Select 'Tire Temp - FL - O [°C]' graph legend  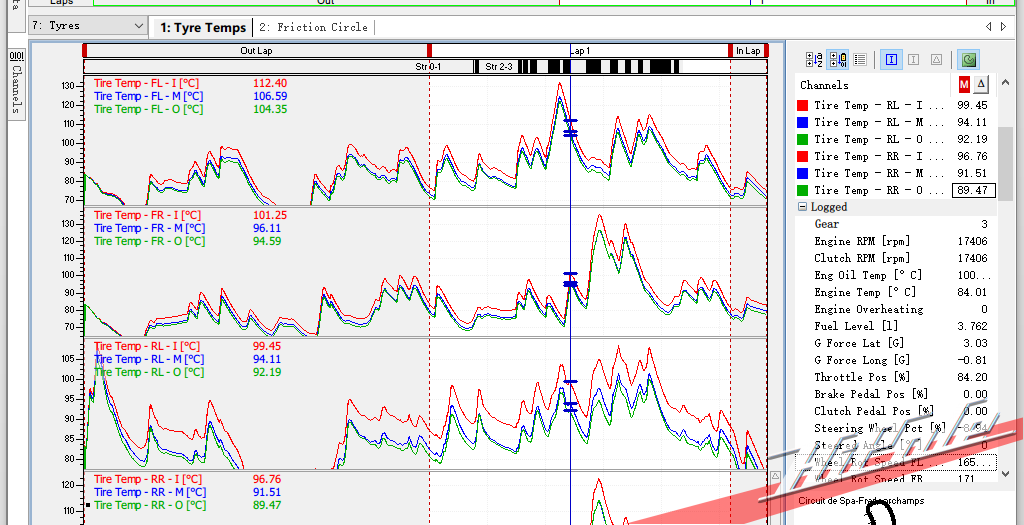click(148, 109)
